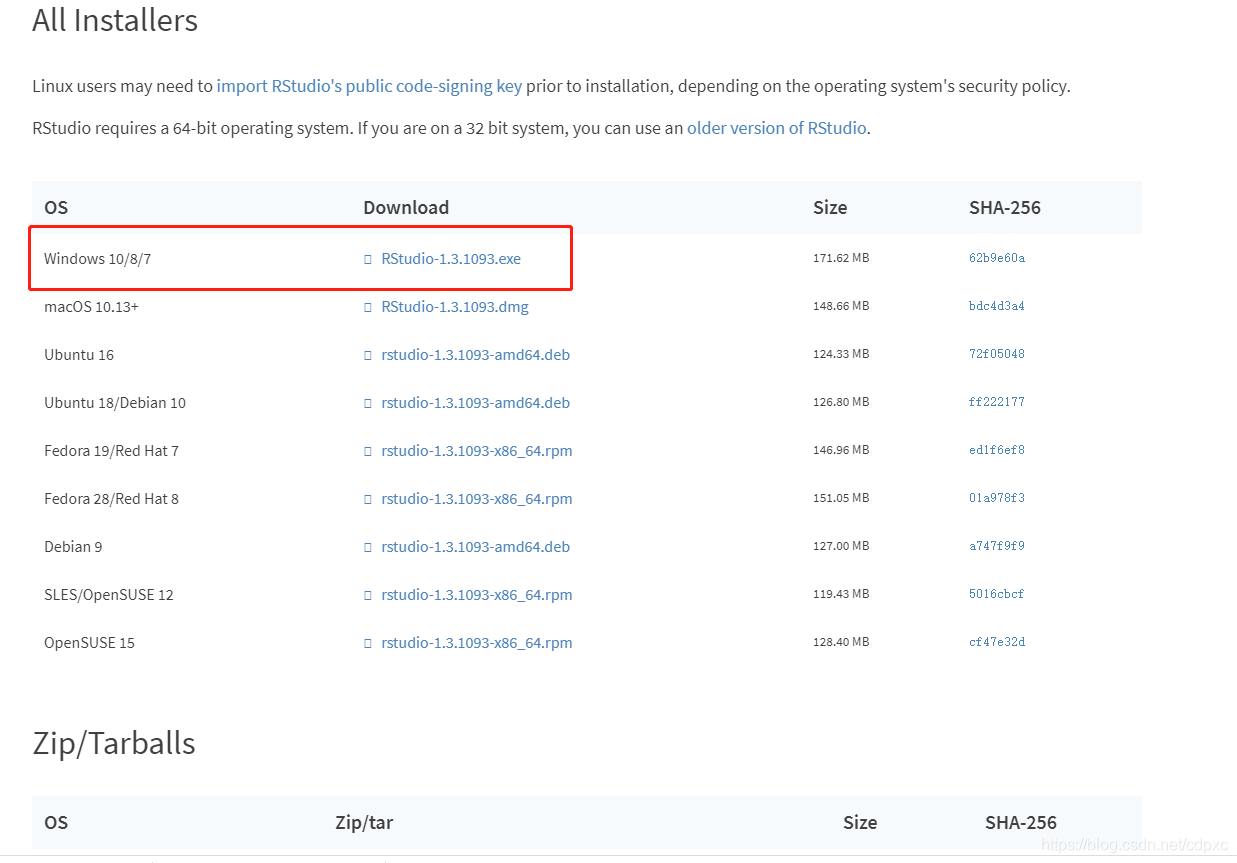Click download icon beside RStudio-1.3.1093.dmg
The image size is (1237, 863).
368,307
